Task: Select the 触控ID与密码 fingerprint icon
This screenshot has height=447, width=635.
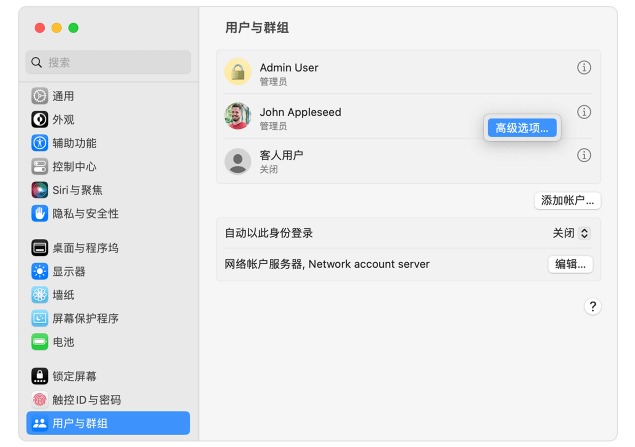Action: coord(40,399)
